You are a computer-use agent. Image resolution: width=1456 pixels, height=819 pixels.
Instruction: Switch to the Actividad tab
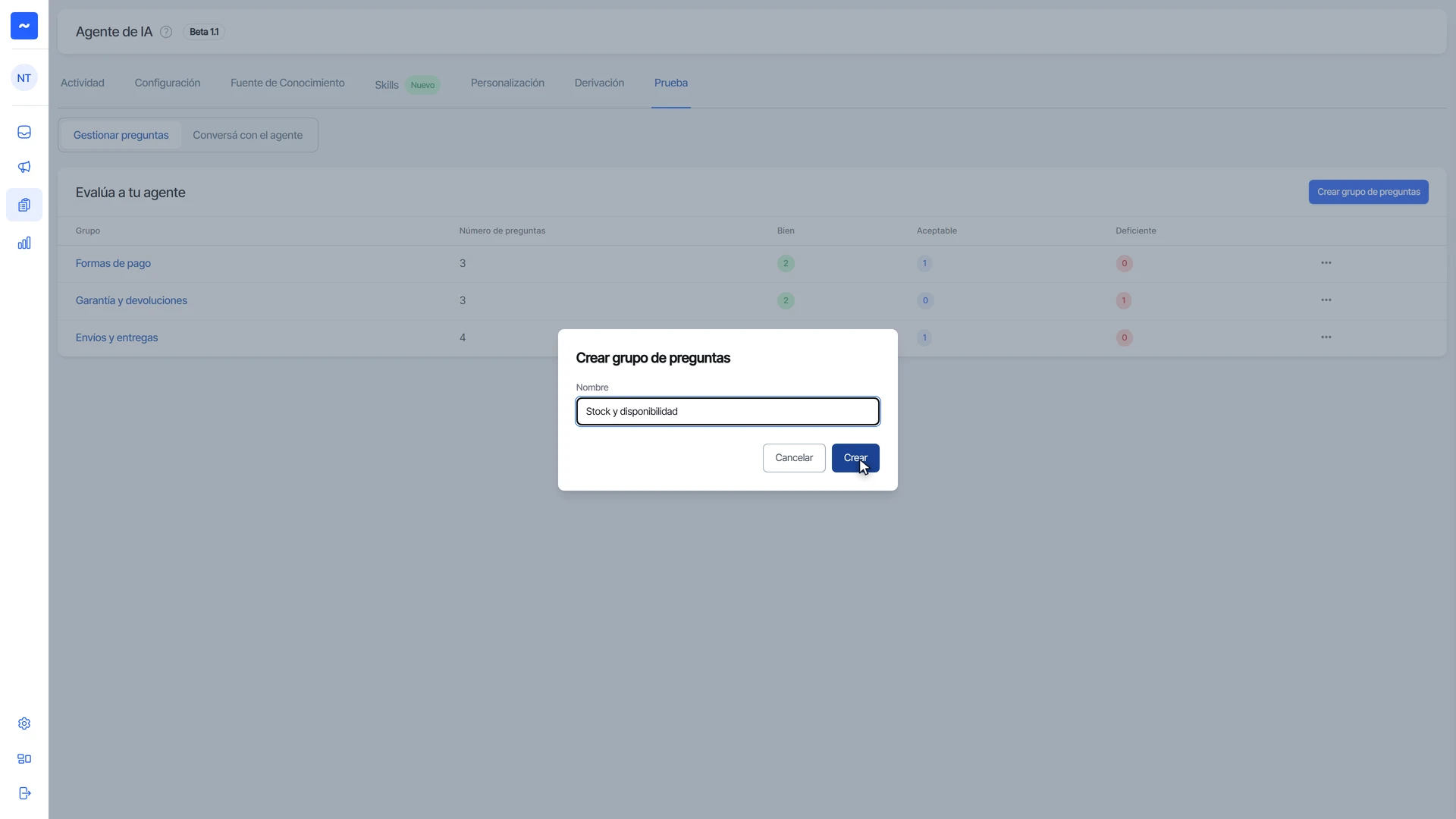tap(83, 83)
